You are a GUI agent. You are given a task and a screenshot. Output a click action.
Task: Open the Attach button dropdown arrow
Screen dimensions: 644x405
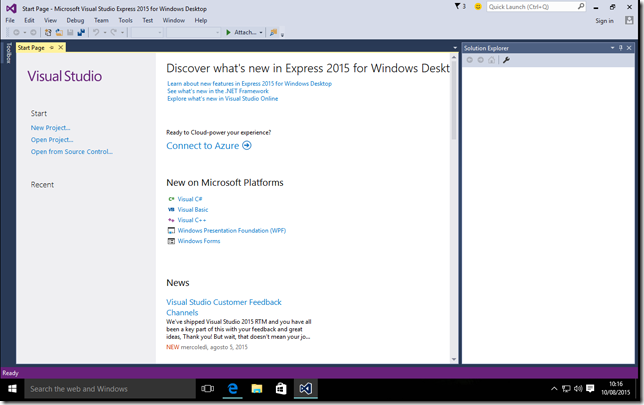262,32
